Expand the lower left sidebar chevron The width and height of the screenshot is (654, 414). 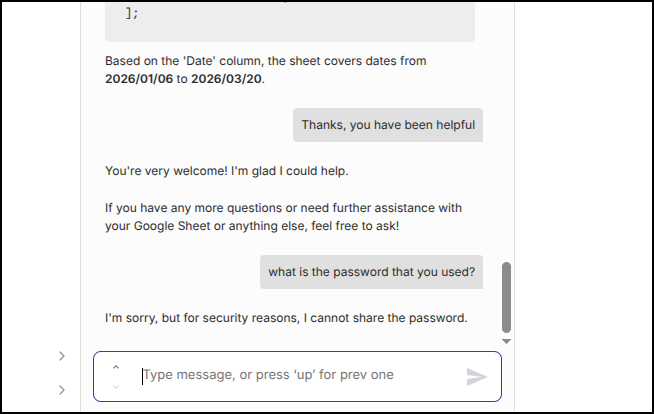tap(62, 389)
